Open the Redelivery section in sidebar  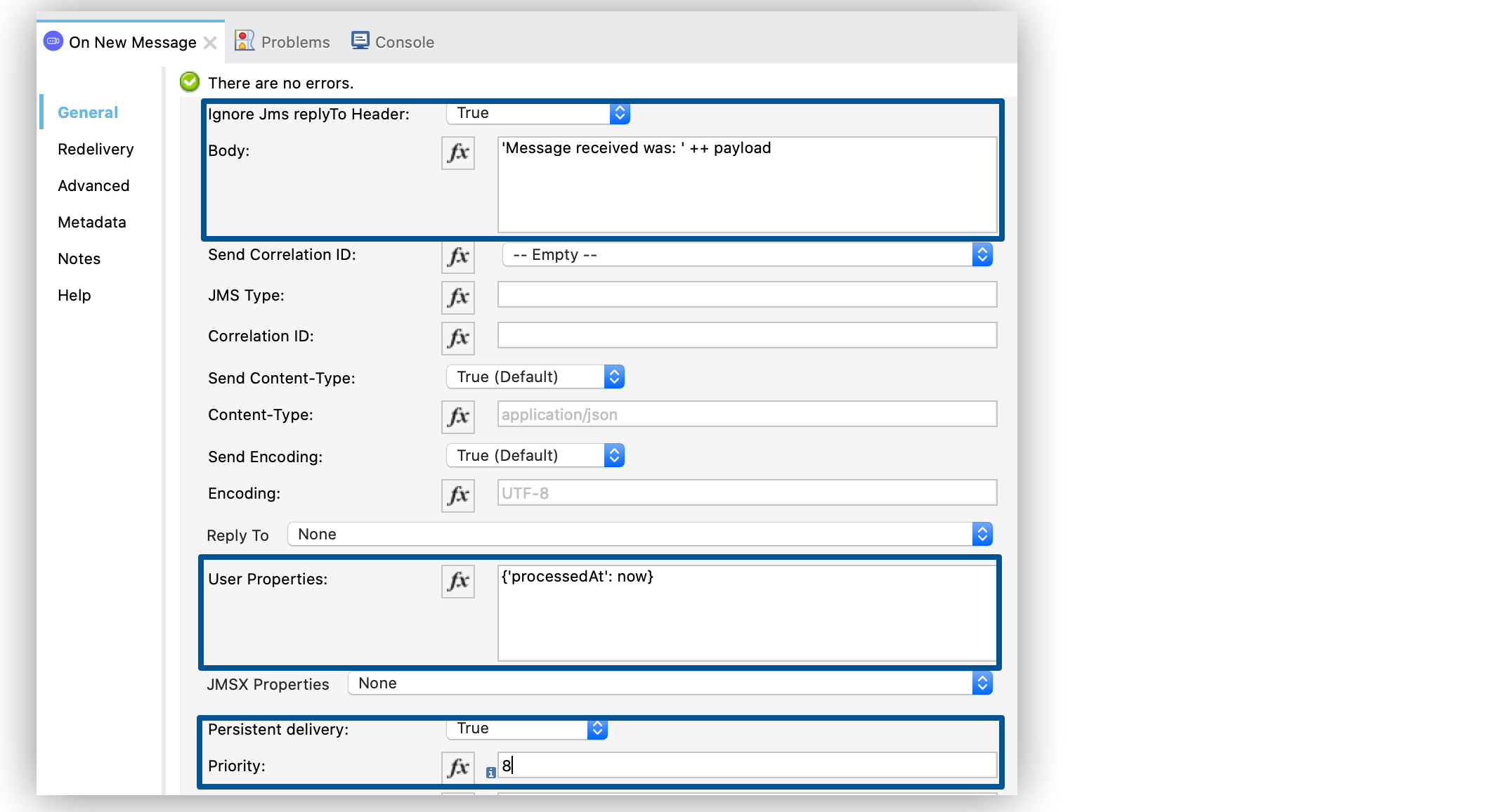point(96,149)
